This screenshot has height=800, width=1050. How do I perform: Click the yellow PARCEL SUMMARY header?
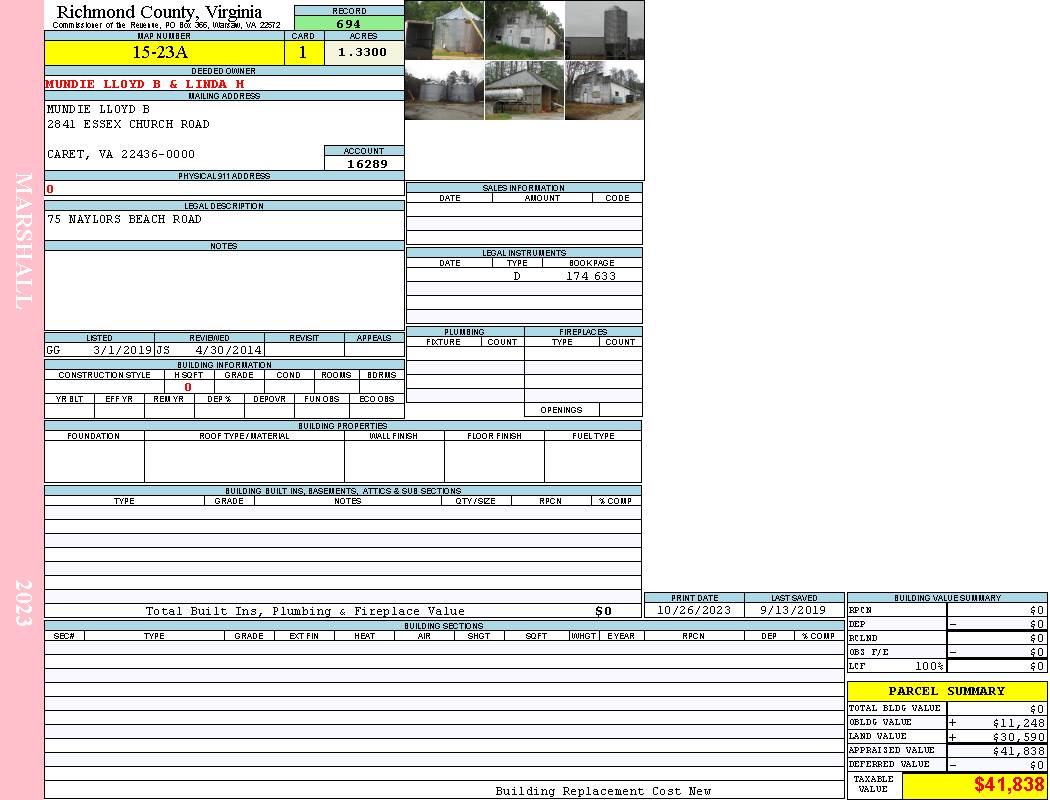click(947, 691)
